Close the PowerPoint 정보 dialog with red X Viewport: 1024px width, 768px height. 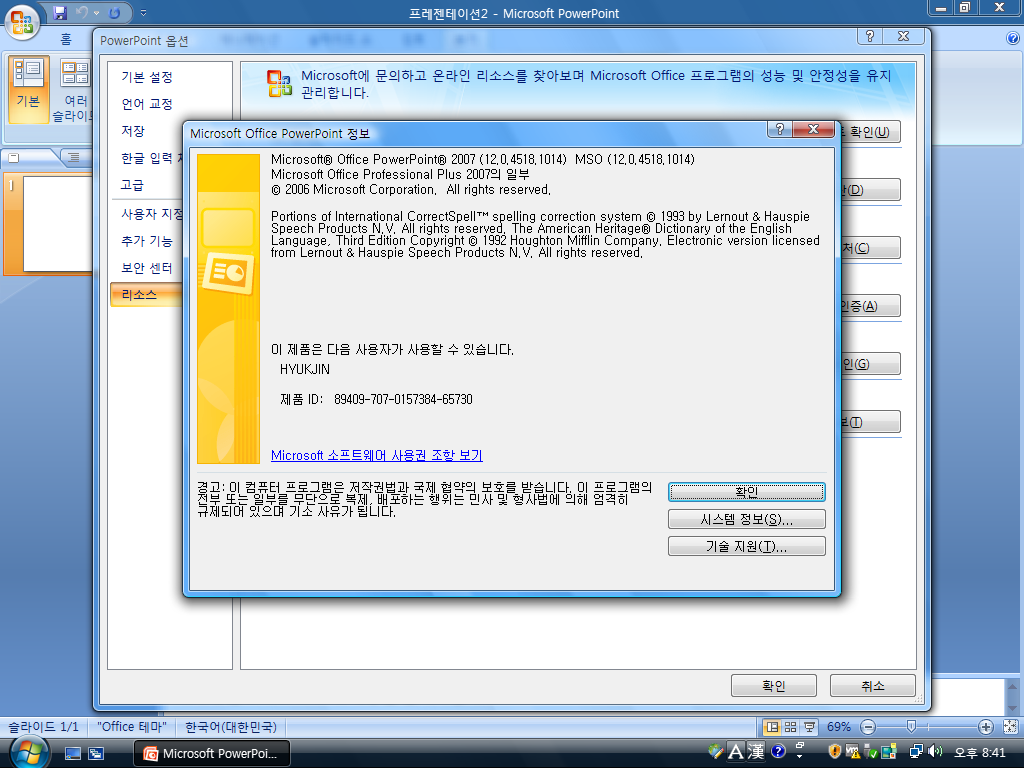(x=814, y=129)
